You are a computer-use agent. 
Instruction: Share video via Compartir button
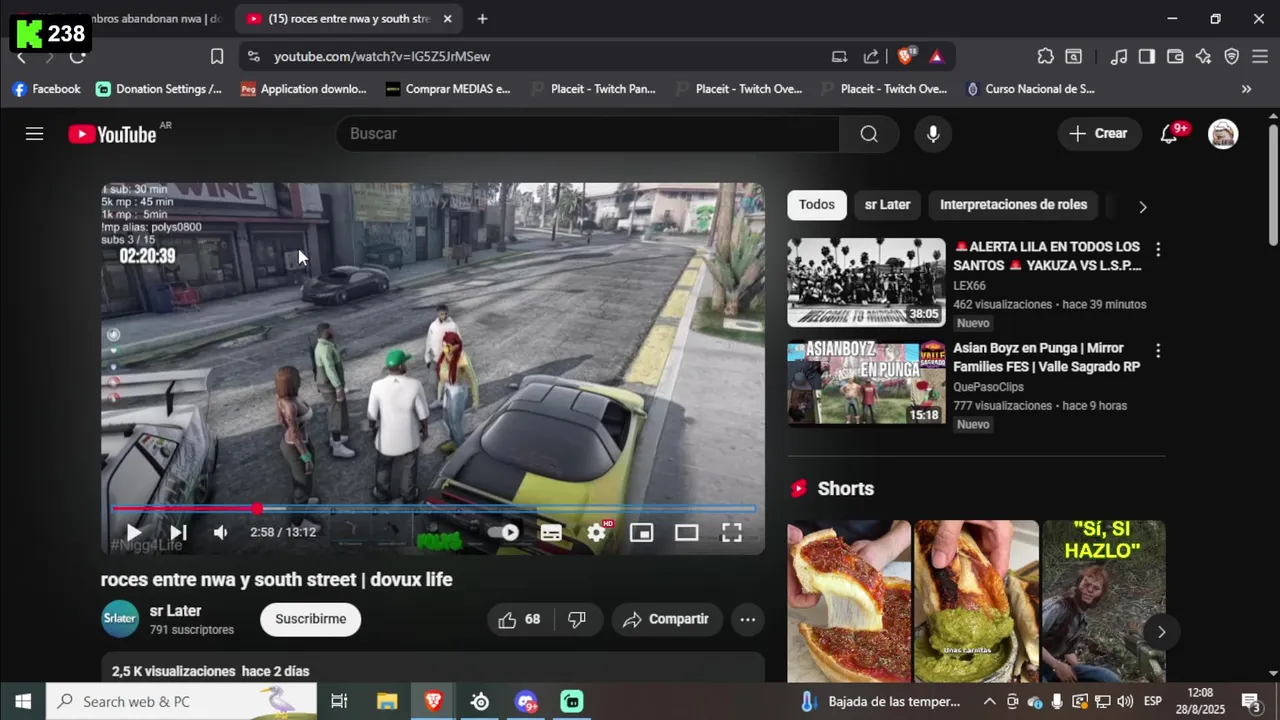(666, 620)
